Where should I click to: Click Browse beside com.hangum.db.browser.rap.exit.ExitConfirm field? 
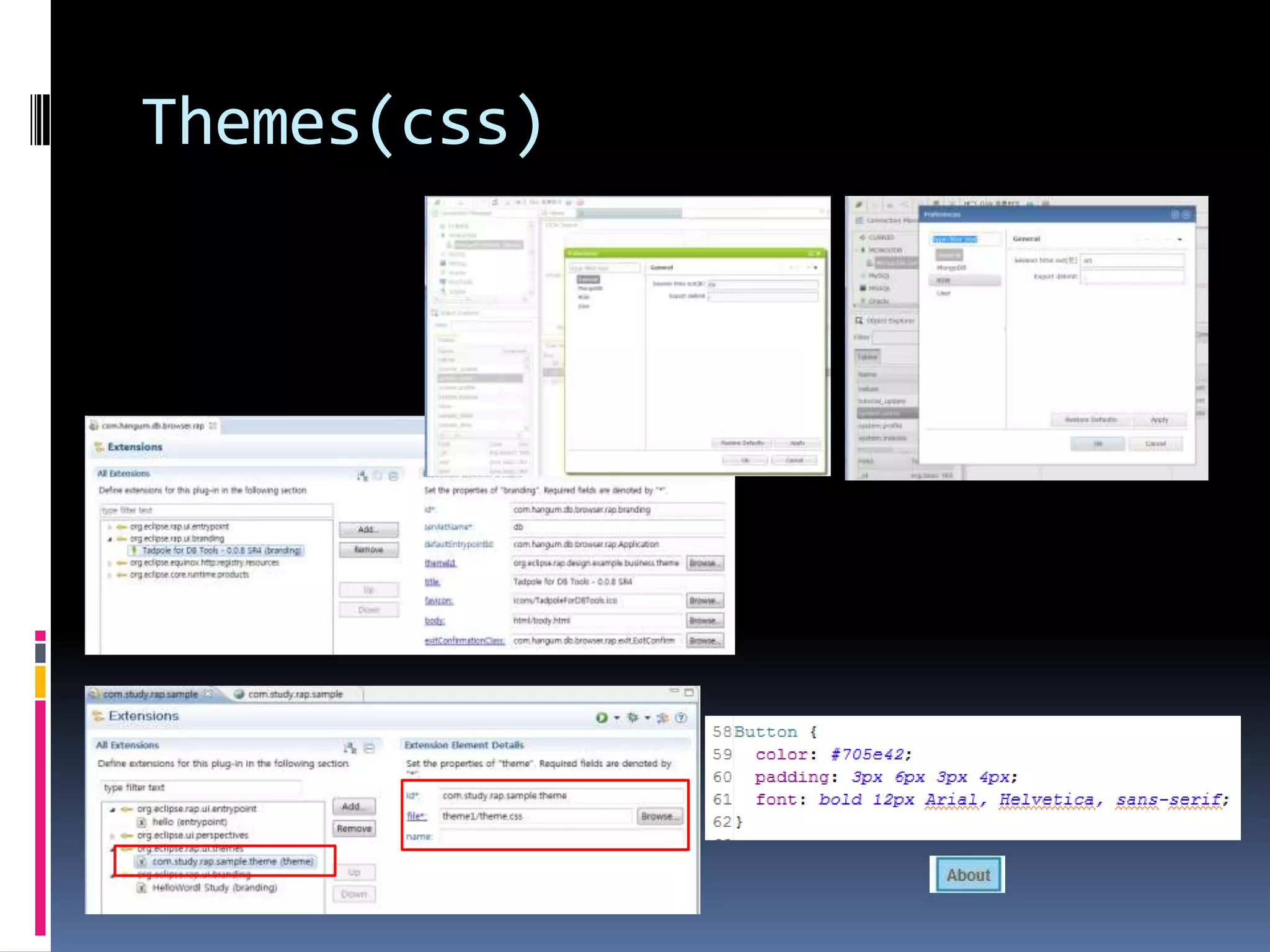[705, 640]
